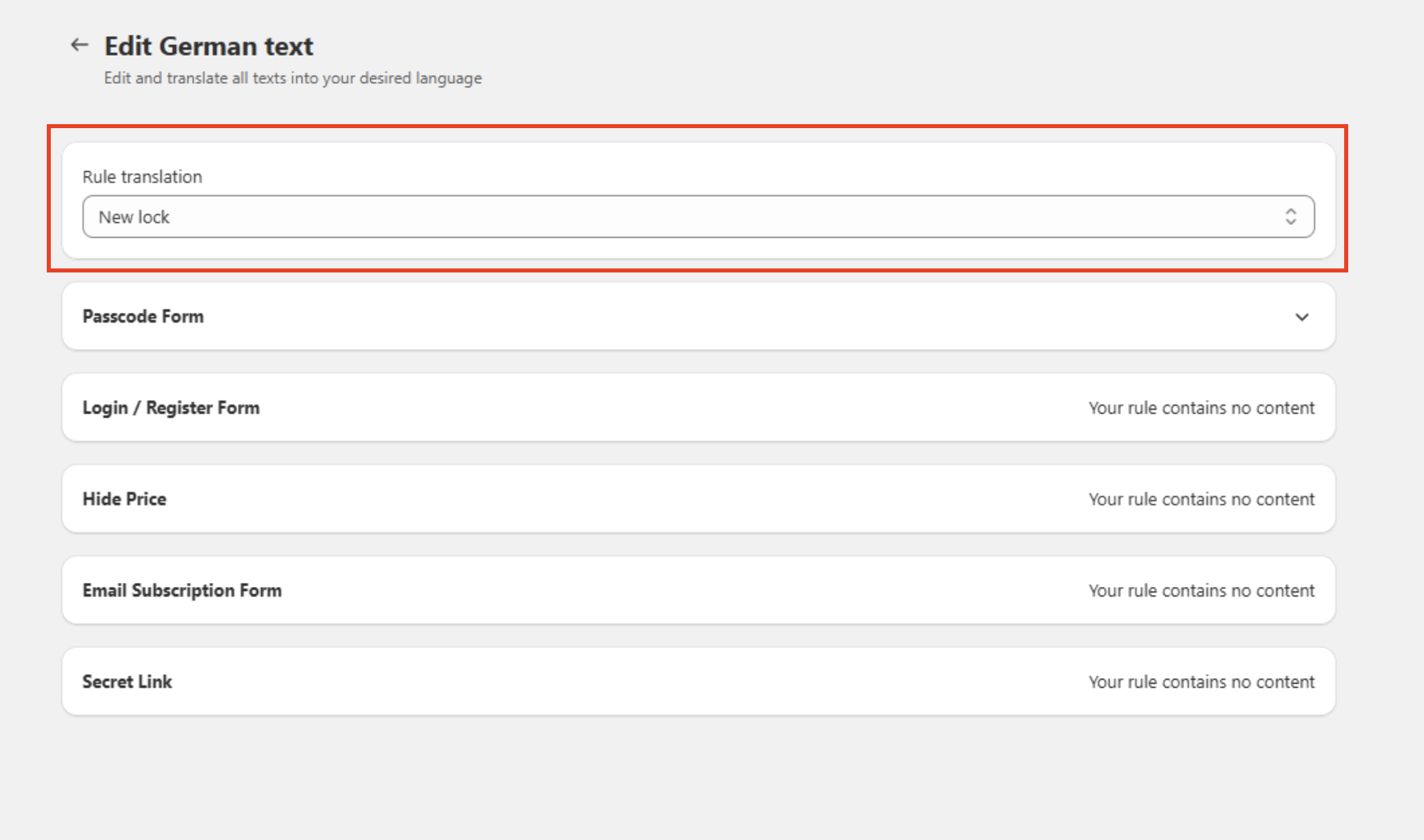Click the 'Edit German text' page heading

(209, 46)
